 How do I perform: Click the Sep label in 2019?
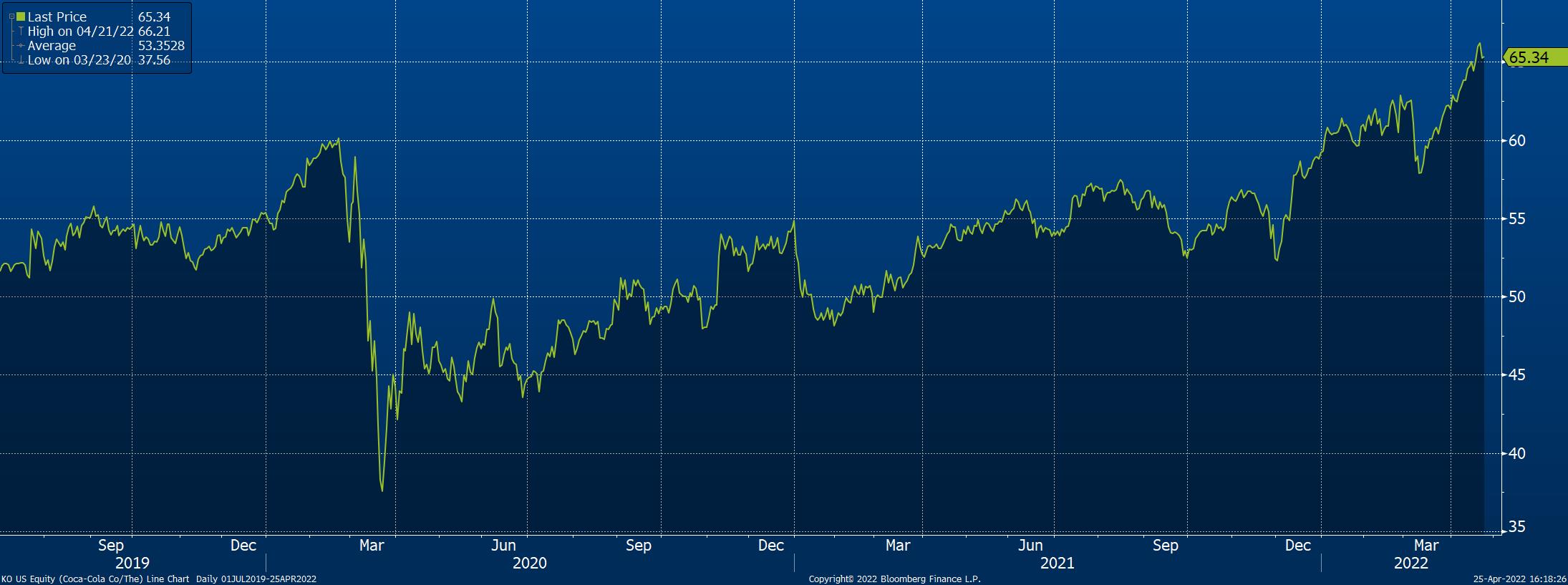(x=111, y=546)
